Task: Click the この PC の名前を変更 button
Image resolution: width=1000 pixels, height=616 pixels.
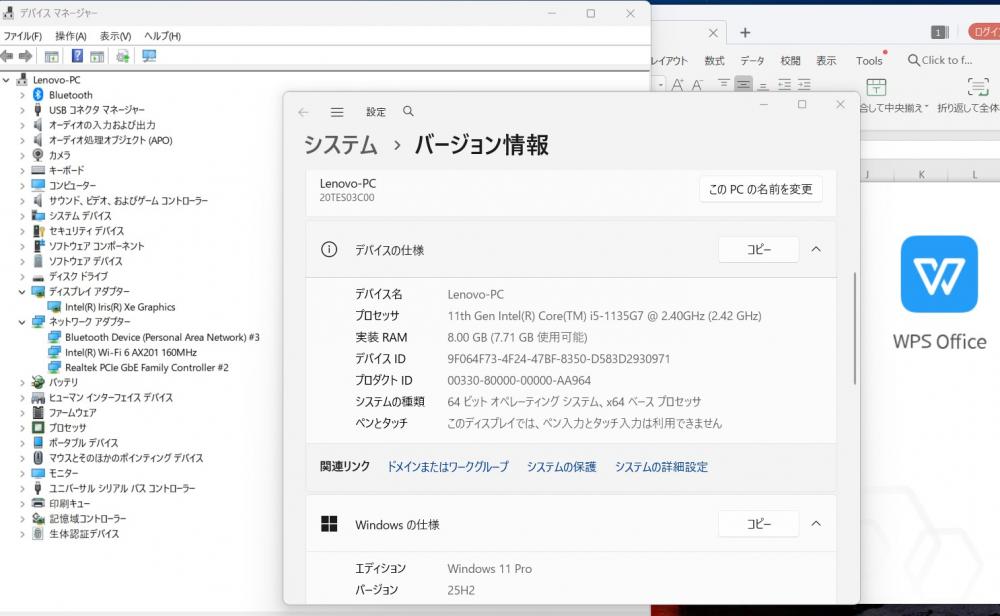Action: [760, 189]
